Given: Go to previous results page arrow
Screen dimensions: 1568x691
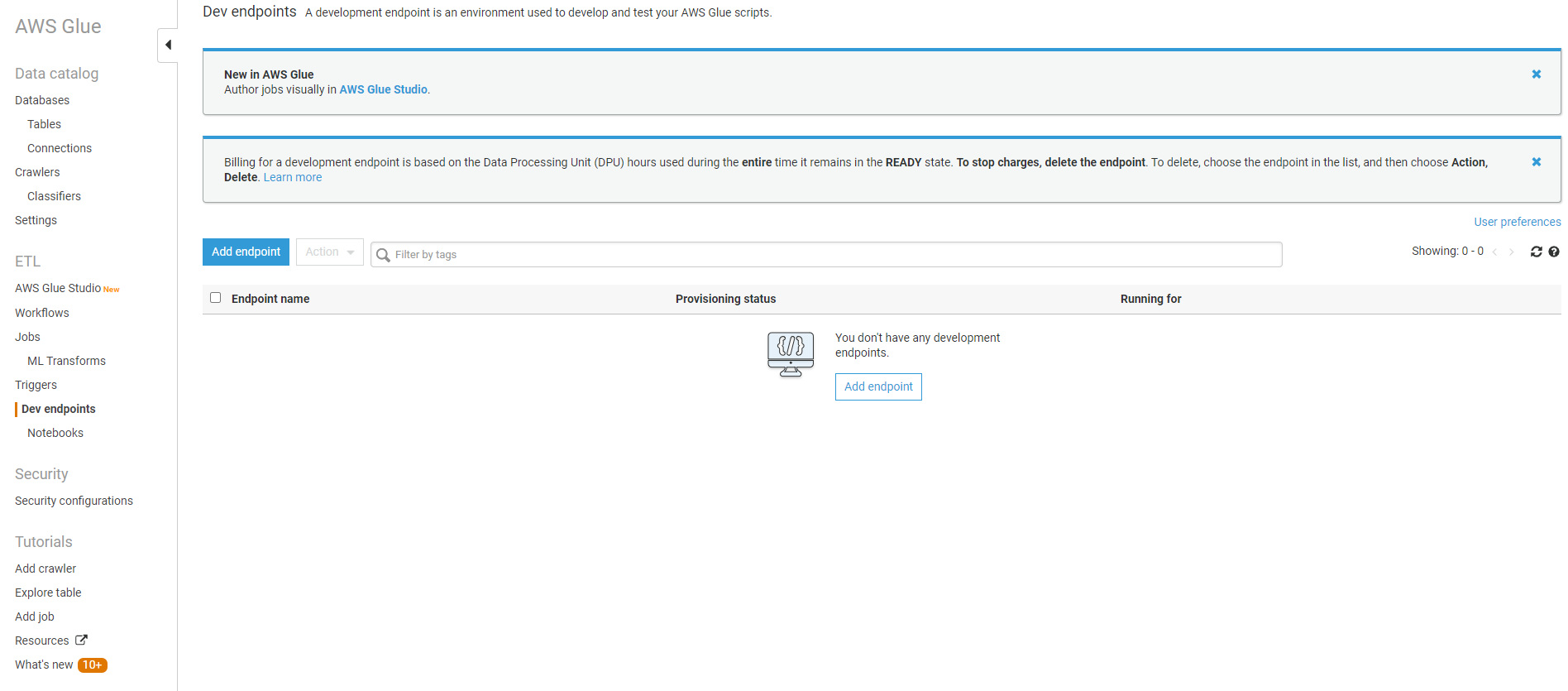Looking at the screenshot, I should point(1494,252).
